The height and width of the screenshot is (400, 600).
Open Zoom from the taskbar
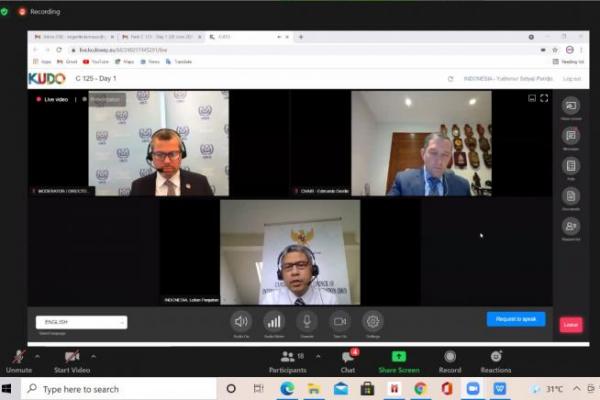pyautogui.click(x=473, y=389)
